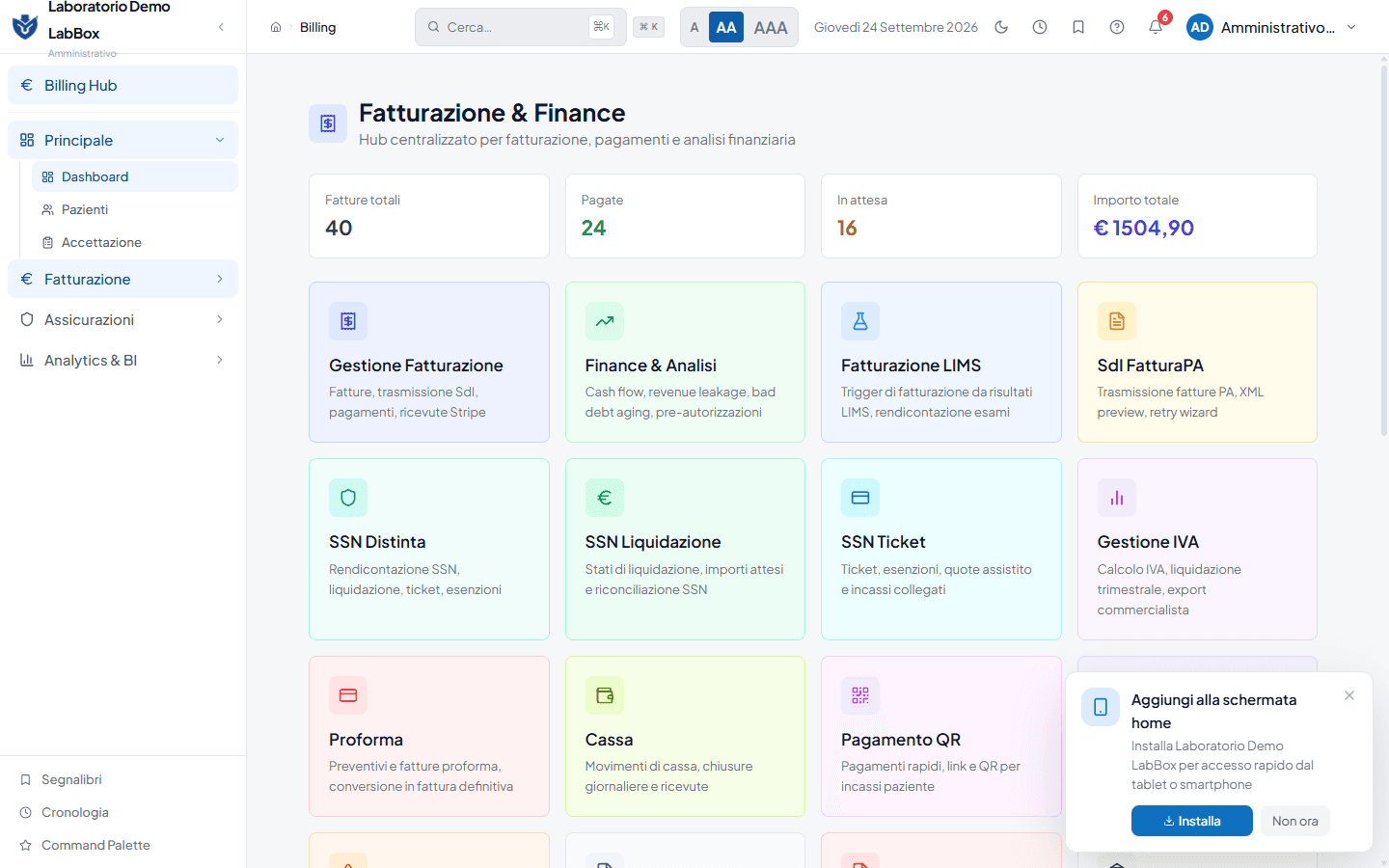The image size is (1389, 868).
Task: Click the Cerca search field
Action: [x=521, y=27]
